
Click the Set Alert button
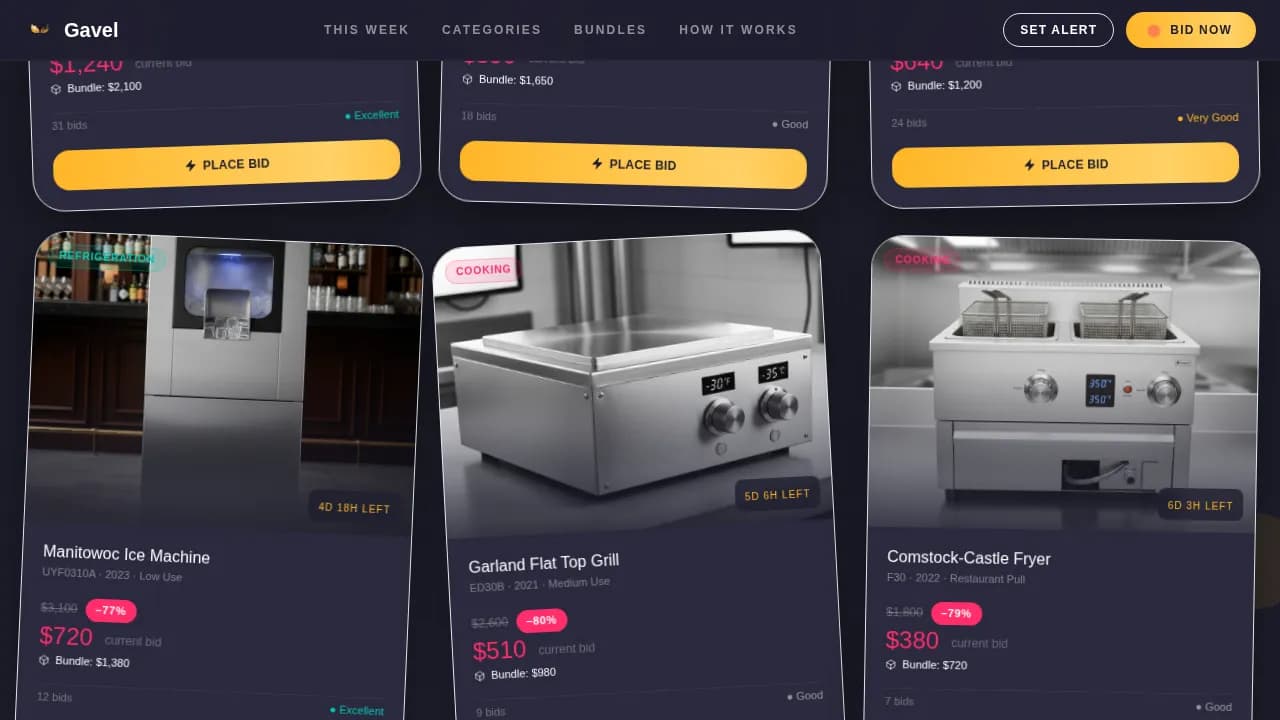point(1058,30)
